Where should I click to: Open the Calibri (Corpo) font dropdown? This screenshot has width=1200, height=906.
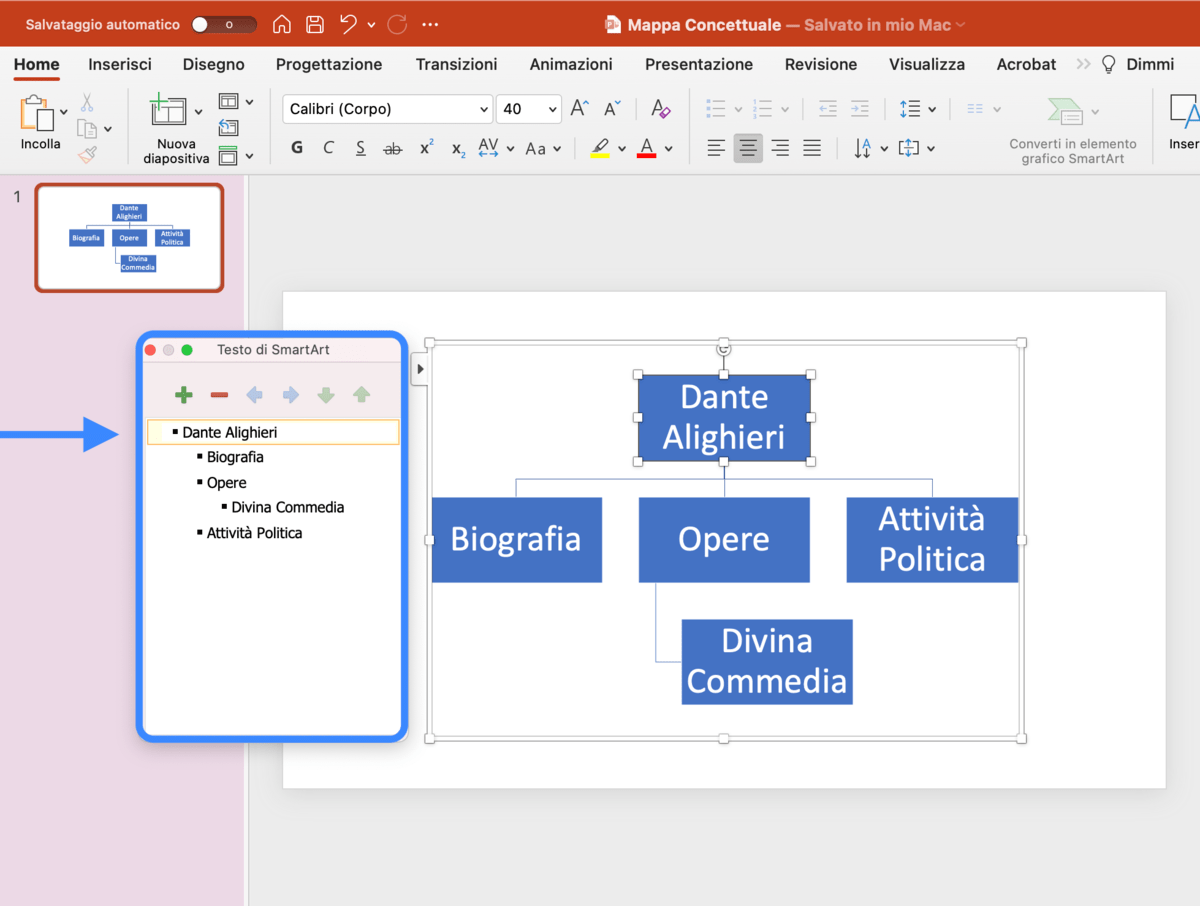(387, 109)
